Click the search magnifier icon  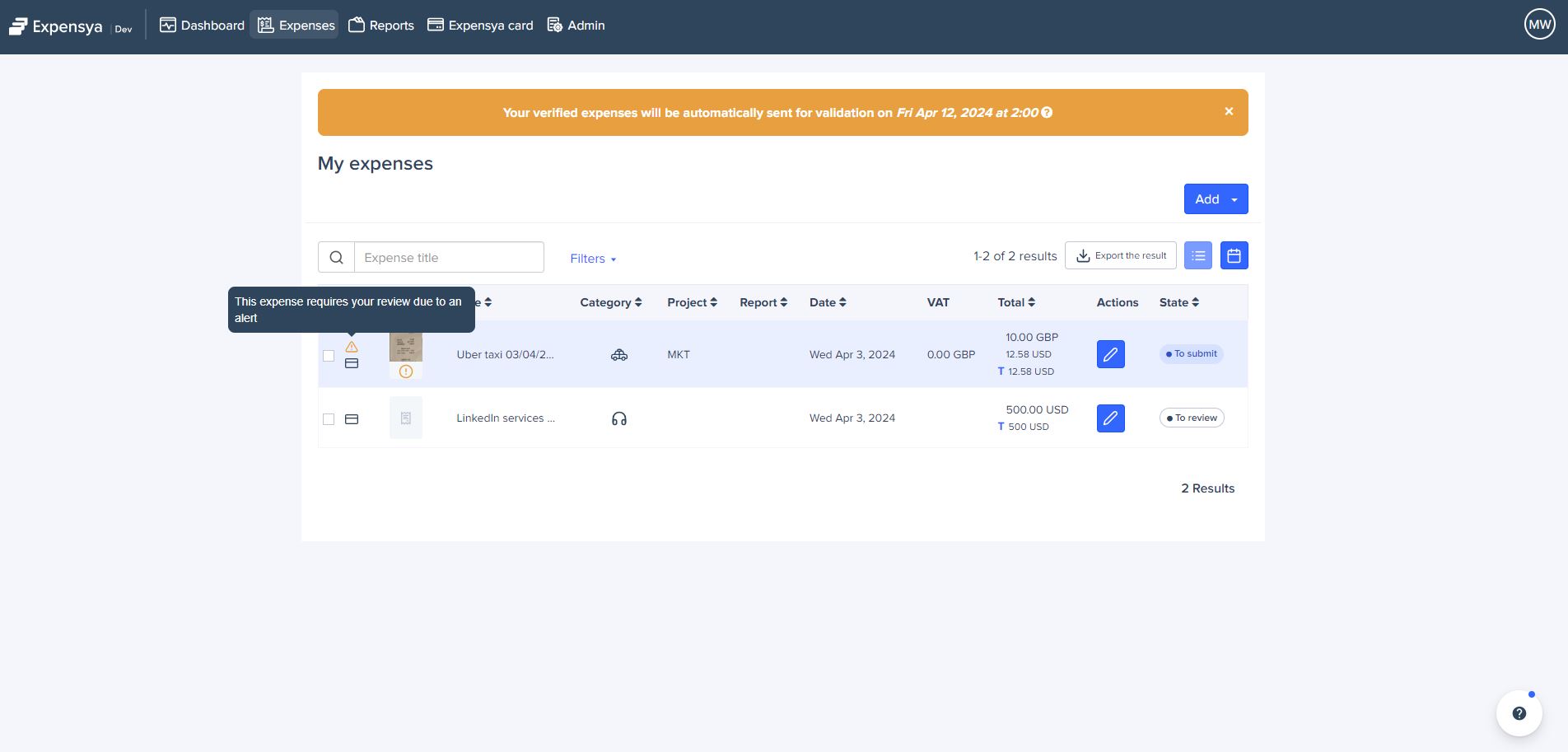(336, 257)
